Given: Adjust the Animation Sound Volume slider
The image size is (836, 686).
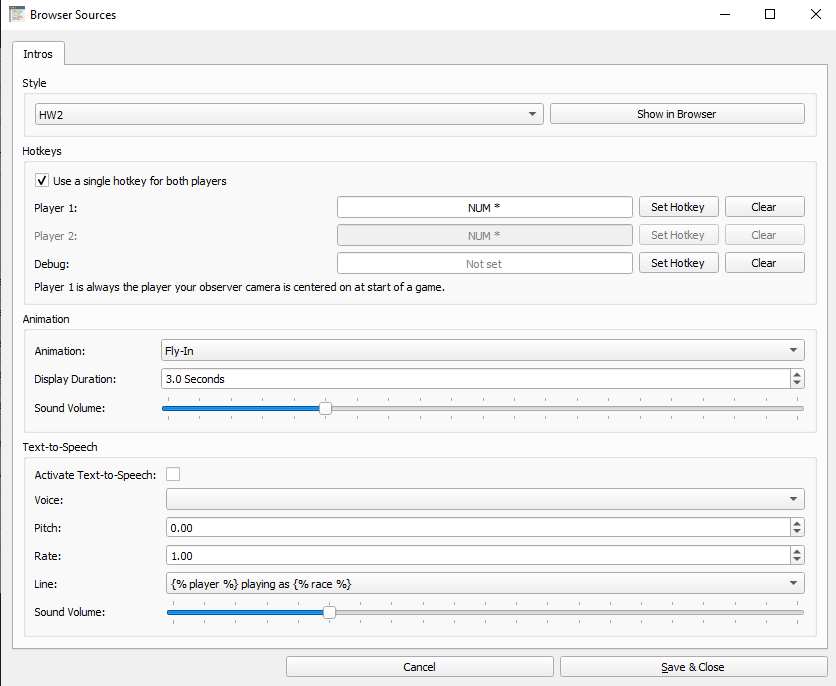Looking at the screenshot, I should click(325, 408).
